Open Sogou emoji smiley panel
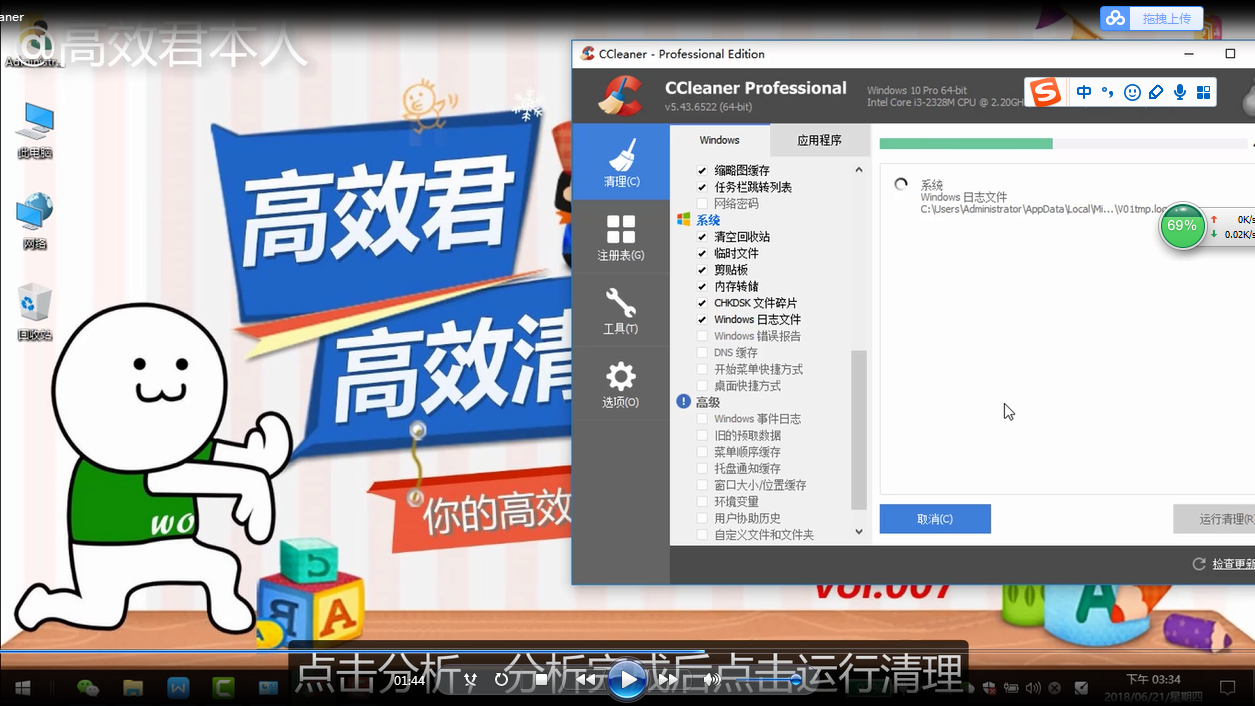1255x706 pixels. point(1132,92)
